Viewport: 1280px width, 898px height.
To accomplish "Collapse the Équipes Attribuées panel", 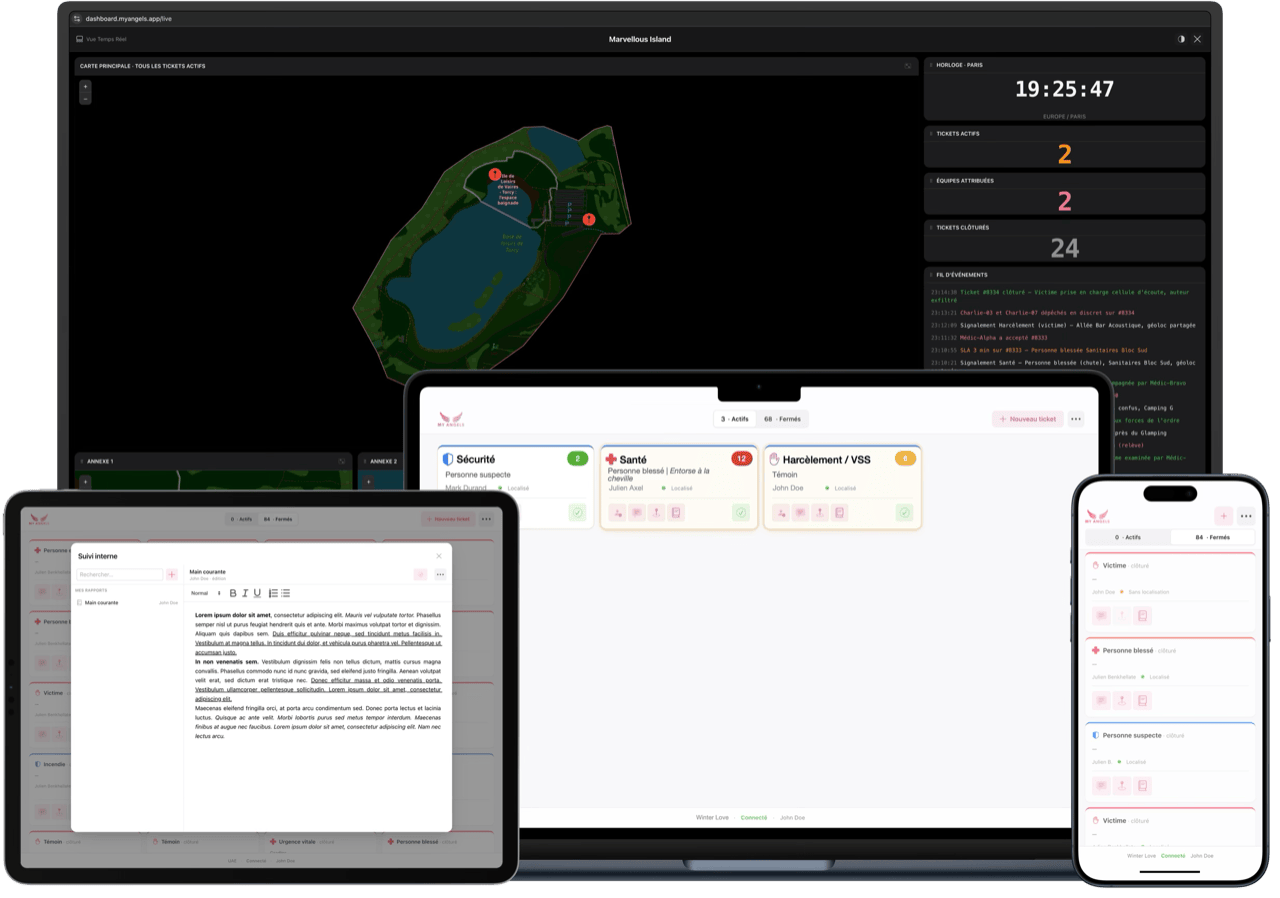I will pyautogui.click(x=931, y=181).
